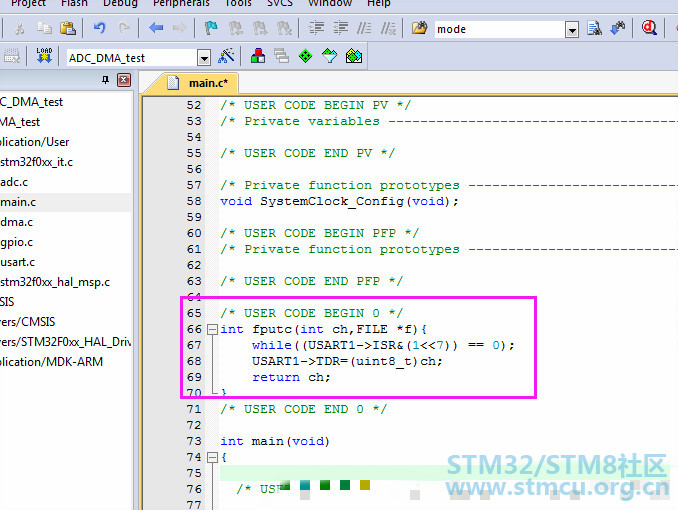The width and height of the screenshot is (678, 510).
Task: Open the Help menu
Action: coord(379,3)
